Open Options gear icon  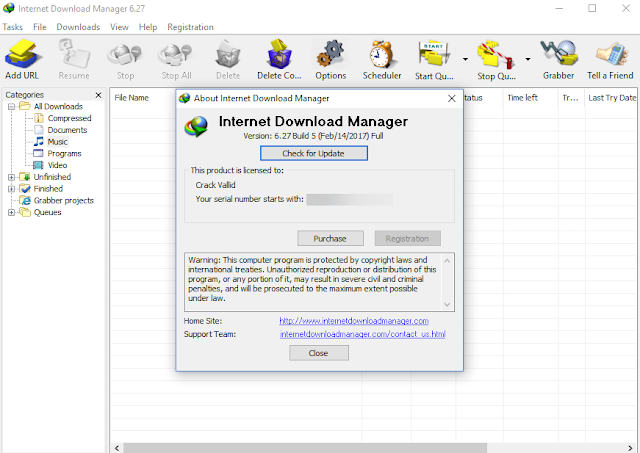point(330,53)
